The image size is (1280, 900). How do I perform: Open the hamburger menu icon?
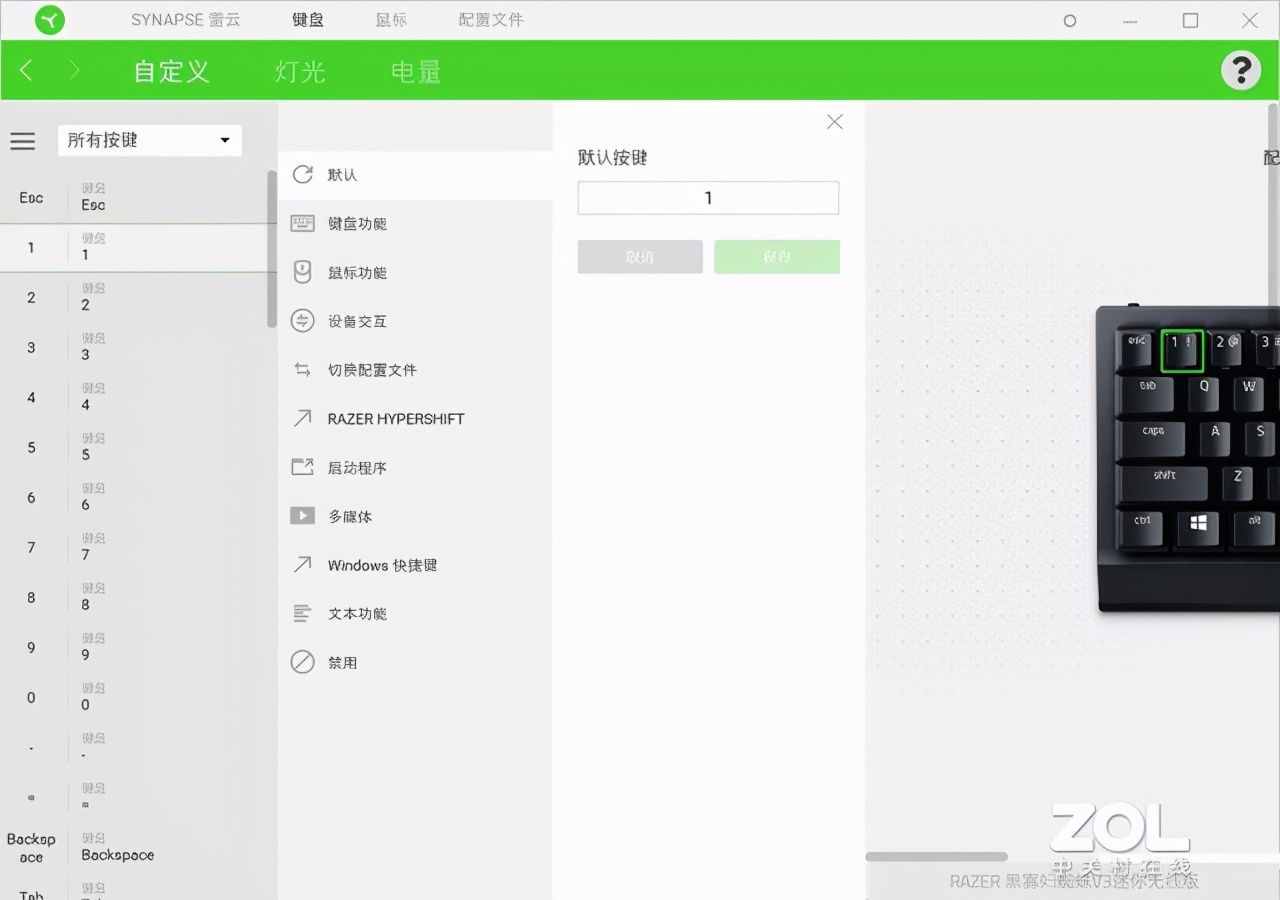point(23,141)
